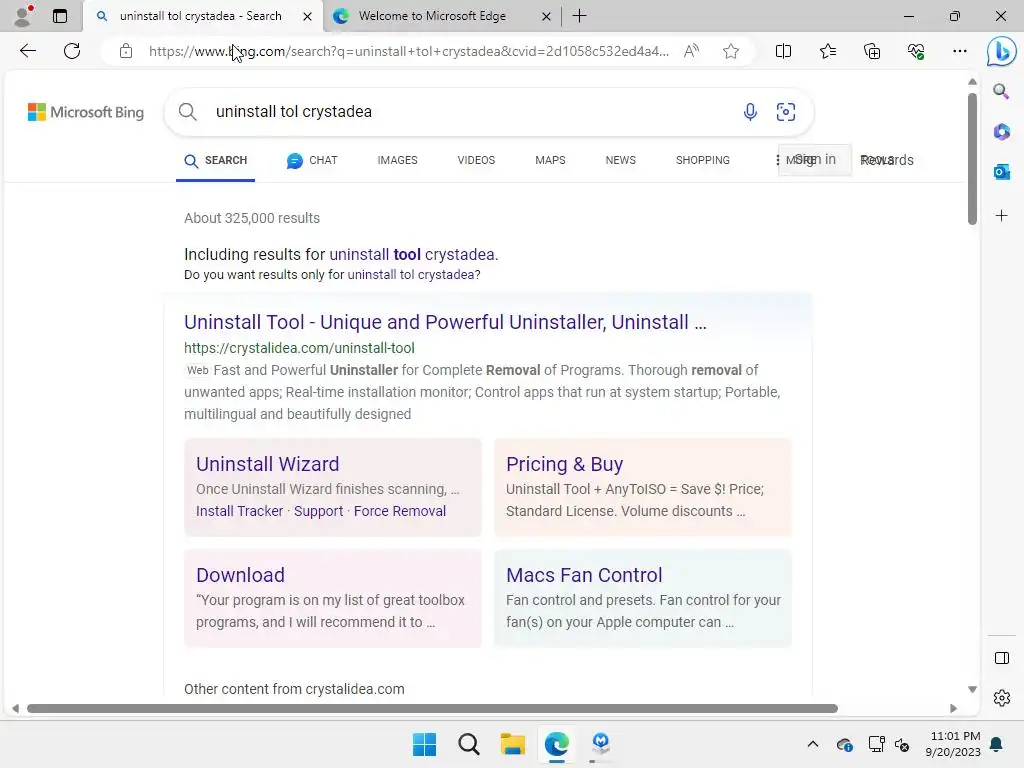
Task: Click the horizontal page scrollbar thumb
Action: click(x=432, y=709)
